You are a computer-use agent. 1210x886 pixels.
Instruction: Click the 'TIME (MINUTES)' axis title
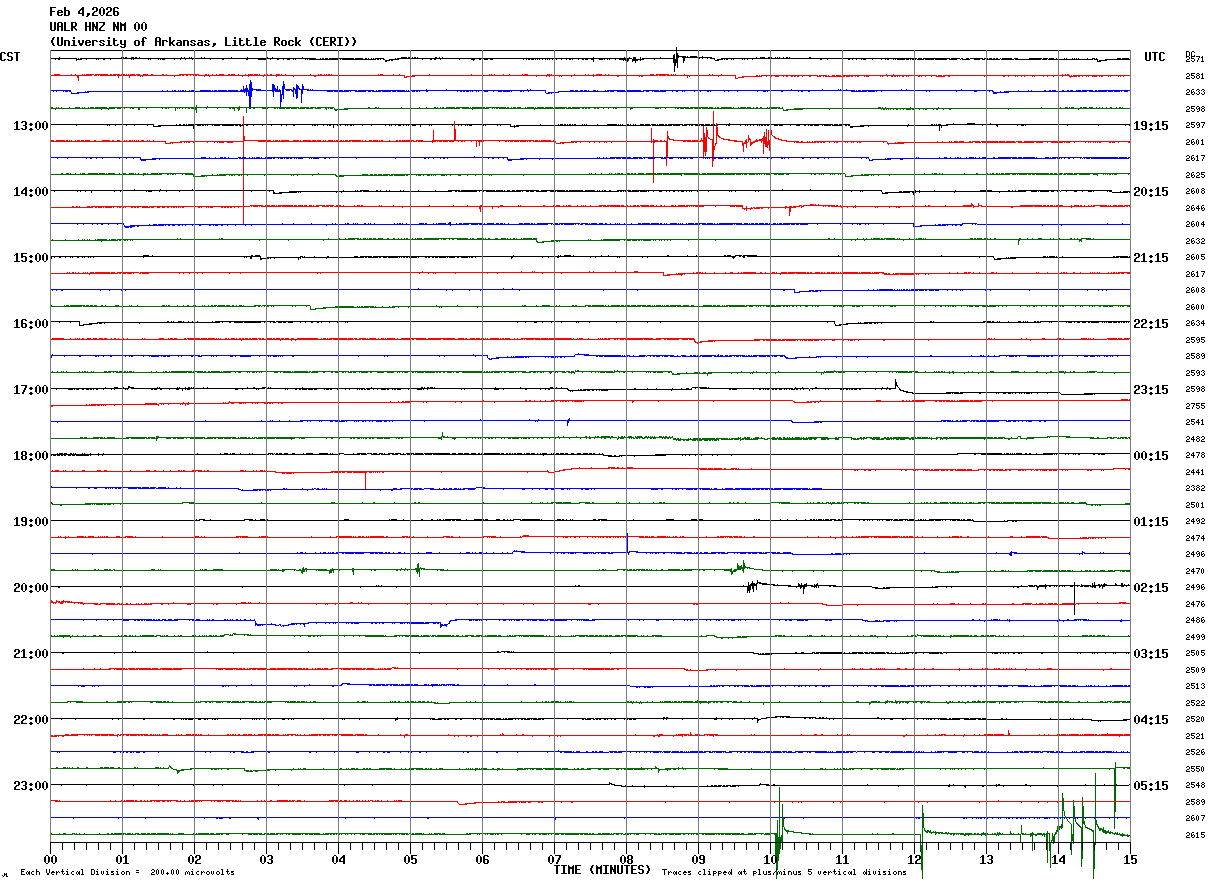(602, 870)
